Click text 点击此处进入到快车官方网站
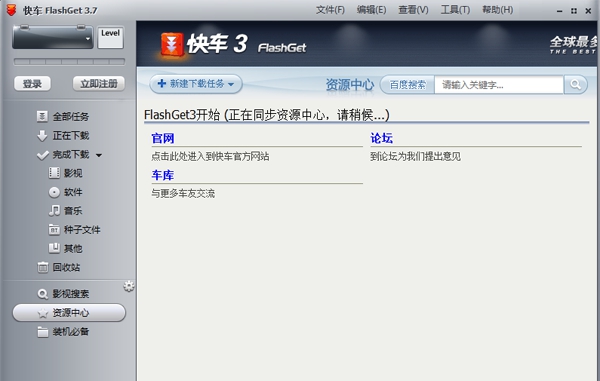 (210, 156)
